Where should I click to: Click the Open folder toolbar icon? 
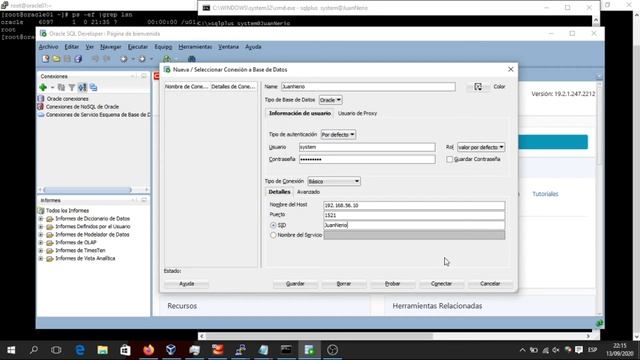pyautogui.click(x=56, y=59)
